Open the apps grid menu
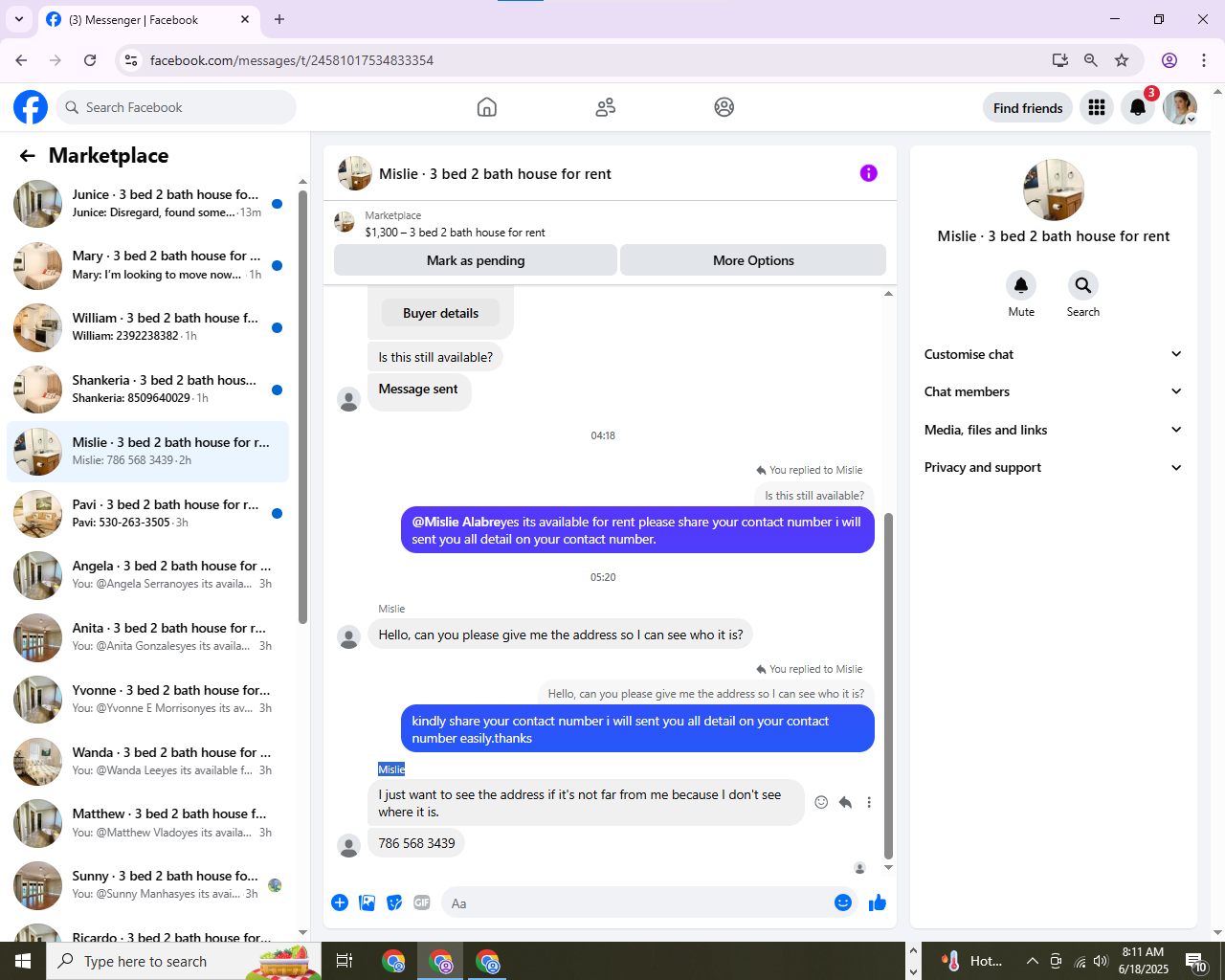 (x=1097, y=107)
